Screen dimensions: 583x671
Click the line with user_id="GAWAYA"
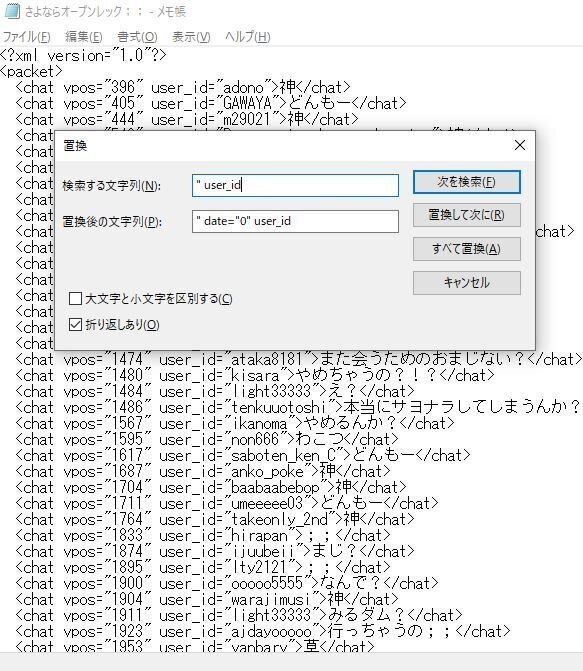pyautogui.click(x=211, y=103)
